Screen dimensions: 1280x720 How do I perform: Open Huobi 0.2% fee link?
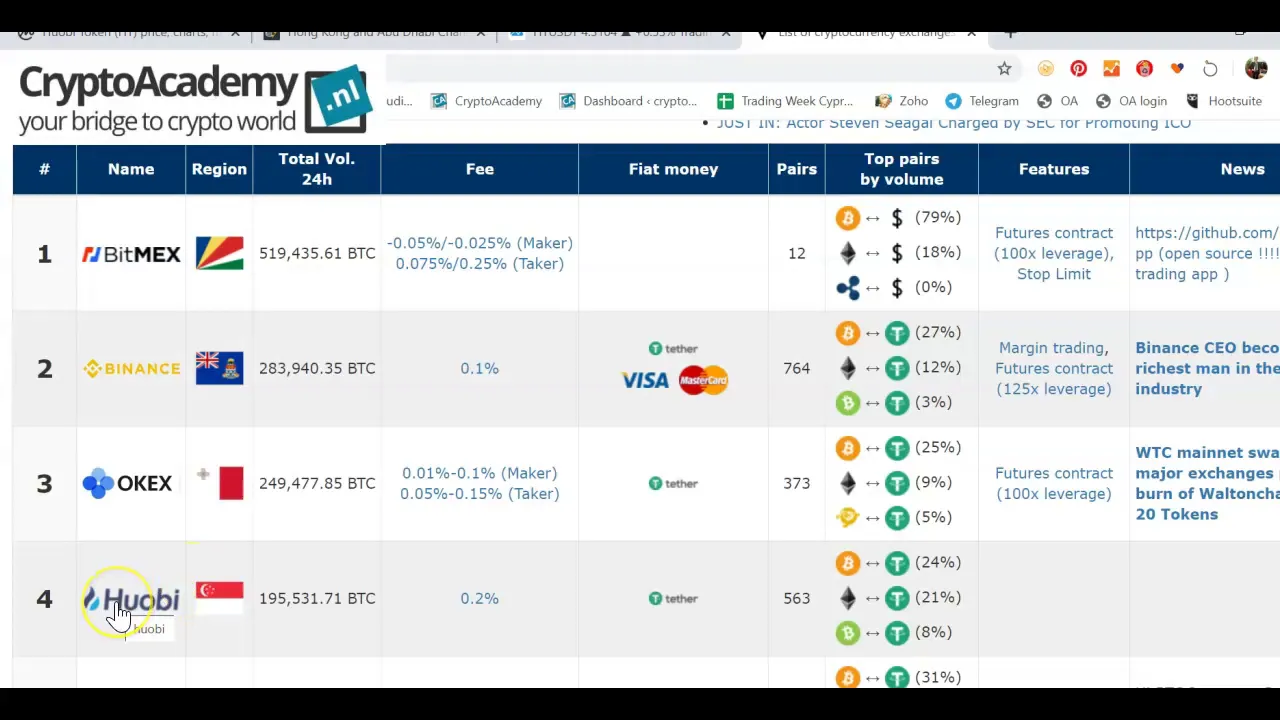[x=480, y=598]
